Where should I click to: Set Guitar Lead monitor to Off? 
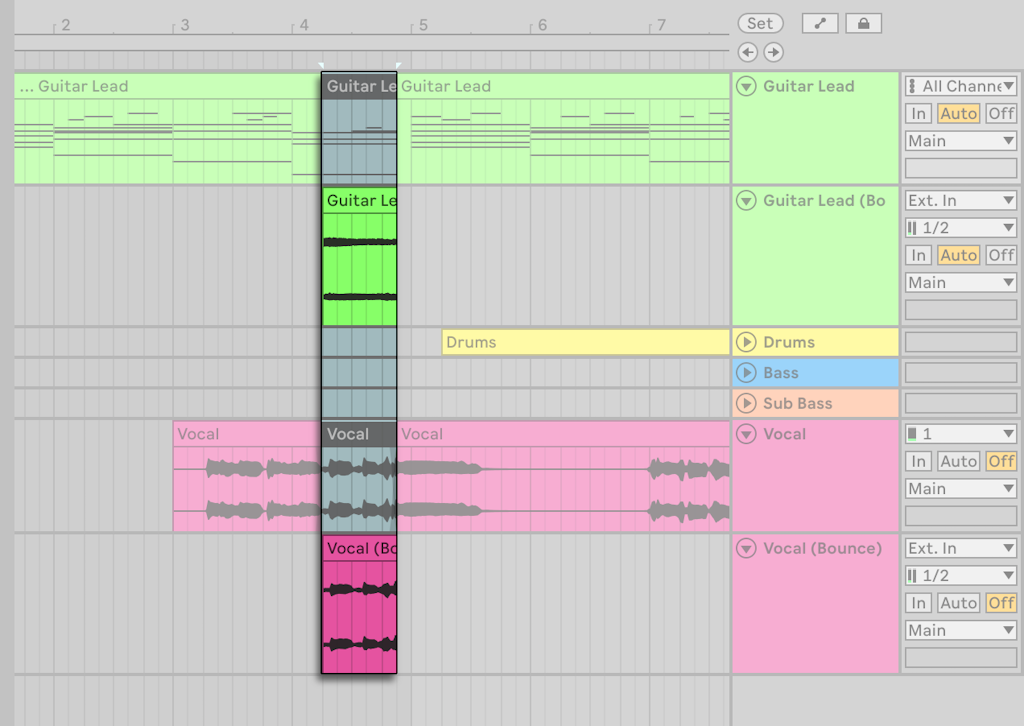coord(1000,114)
